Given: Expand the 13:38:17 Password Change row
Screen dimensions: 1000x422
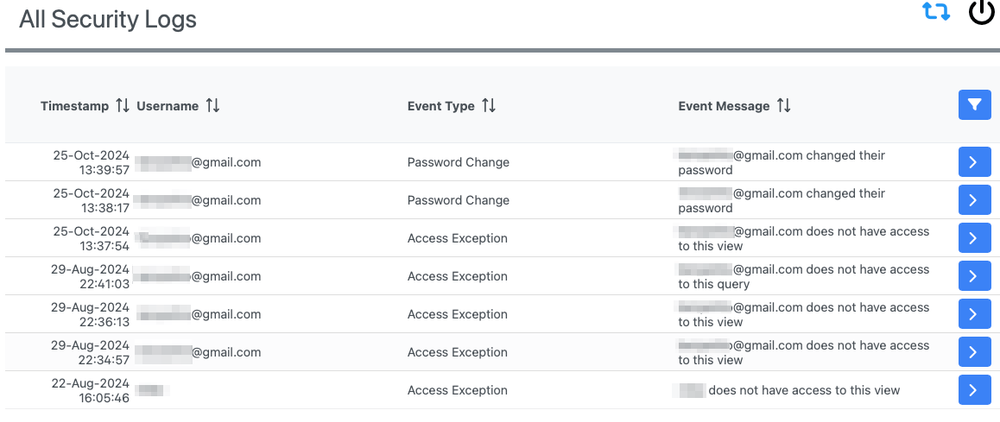Looking at the screenshot, I should (x=974, y=200).
